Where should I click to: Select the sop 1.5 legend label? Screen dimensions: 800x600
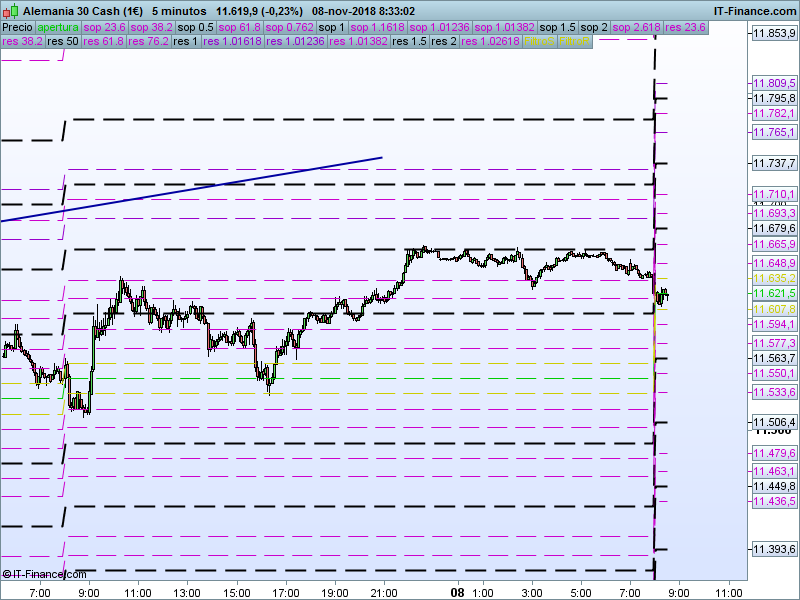[557, 27]
